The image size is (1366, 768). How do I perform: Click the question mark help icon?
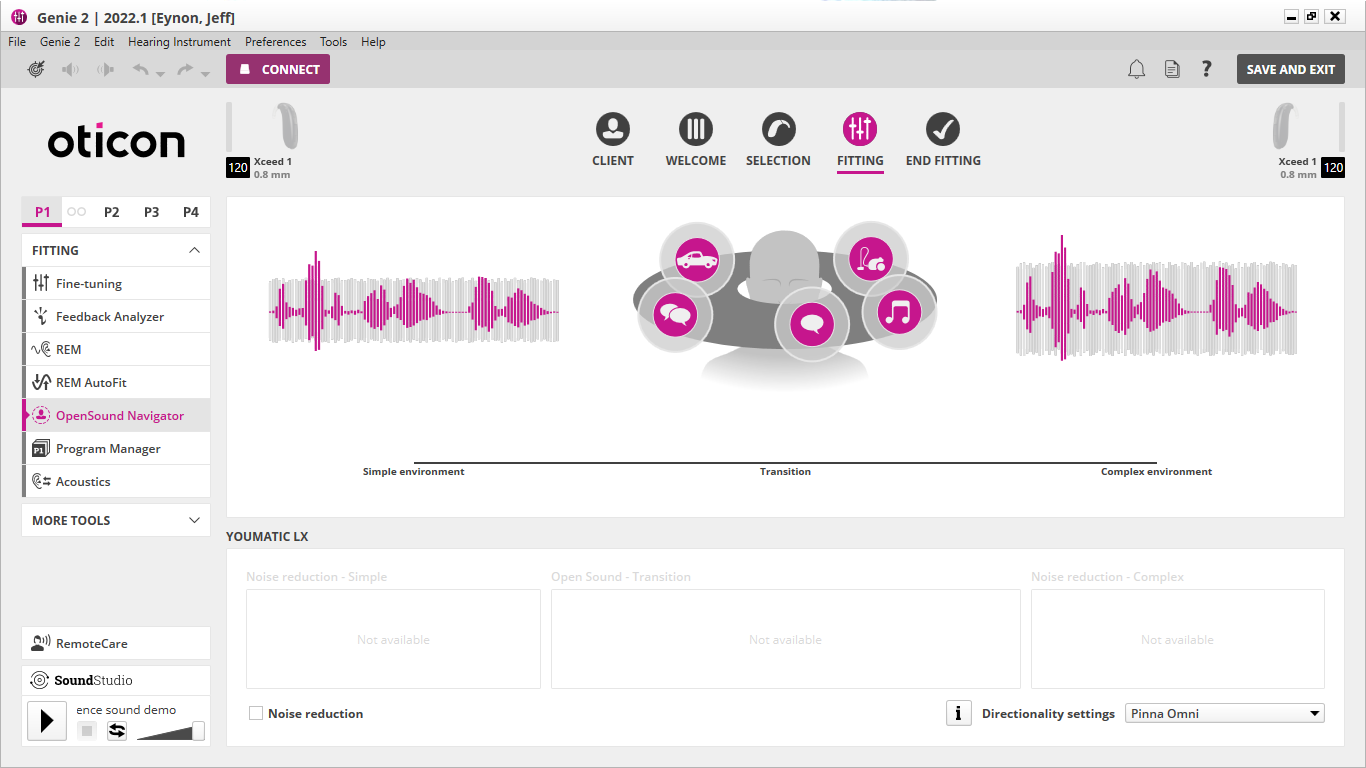1207,69
